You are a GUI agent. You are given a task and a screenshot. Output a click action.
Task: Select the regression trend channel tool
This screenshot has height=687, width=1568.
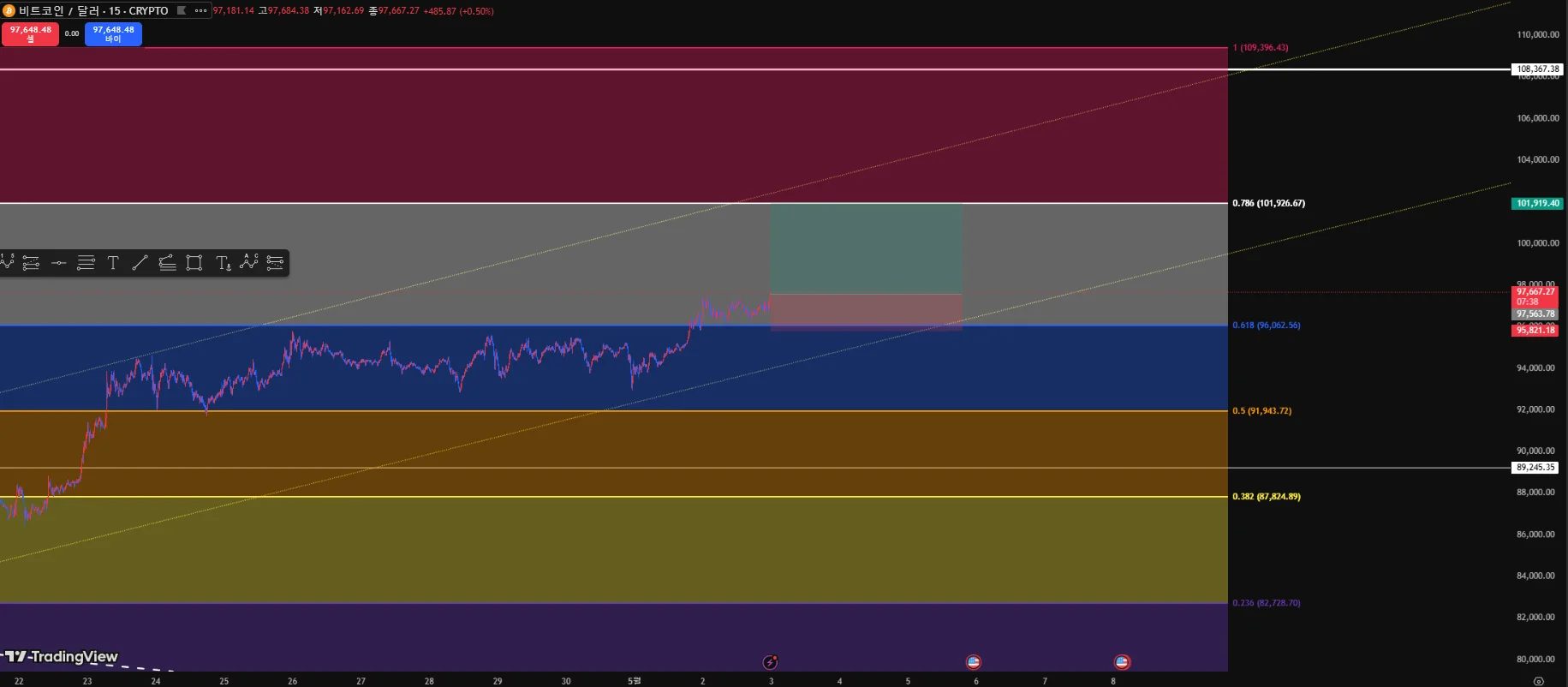167,263
